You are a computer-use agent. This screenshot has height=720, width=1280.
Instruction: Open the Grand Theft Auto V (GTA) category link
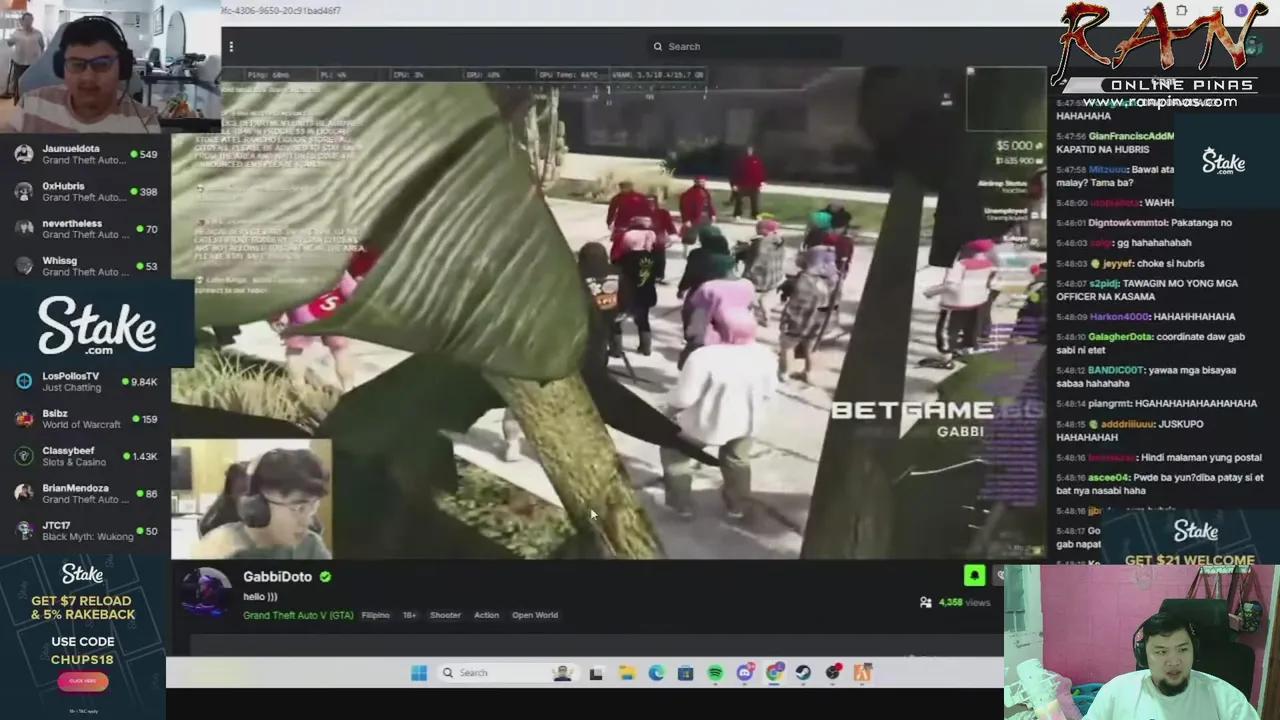(x=298, y=615)
